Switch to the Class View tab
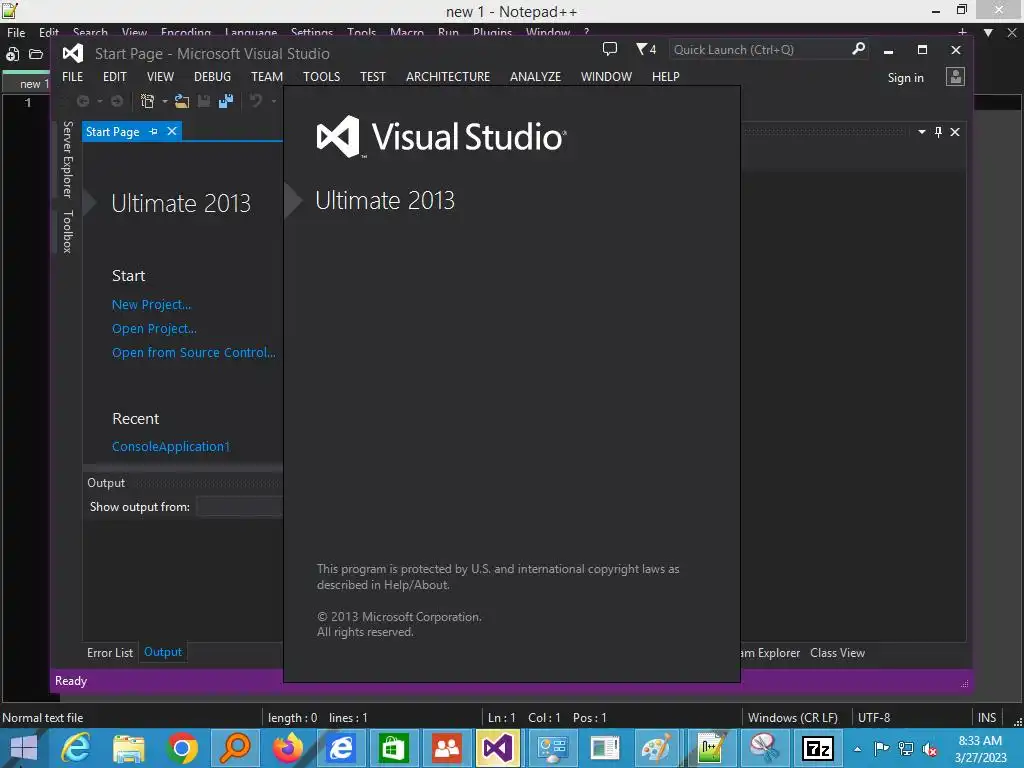 (837, 652)
